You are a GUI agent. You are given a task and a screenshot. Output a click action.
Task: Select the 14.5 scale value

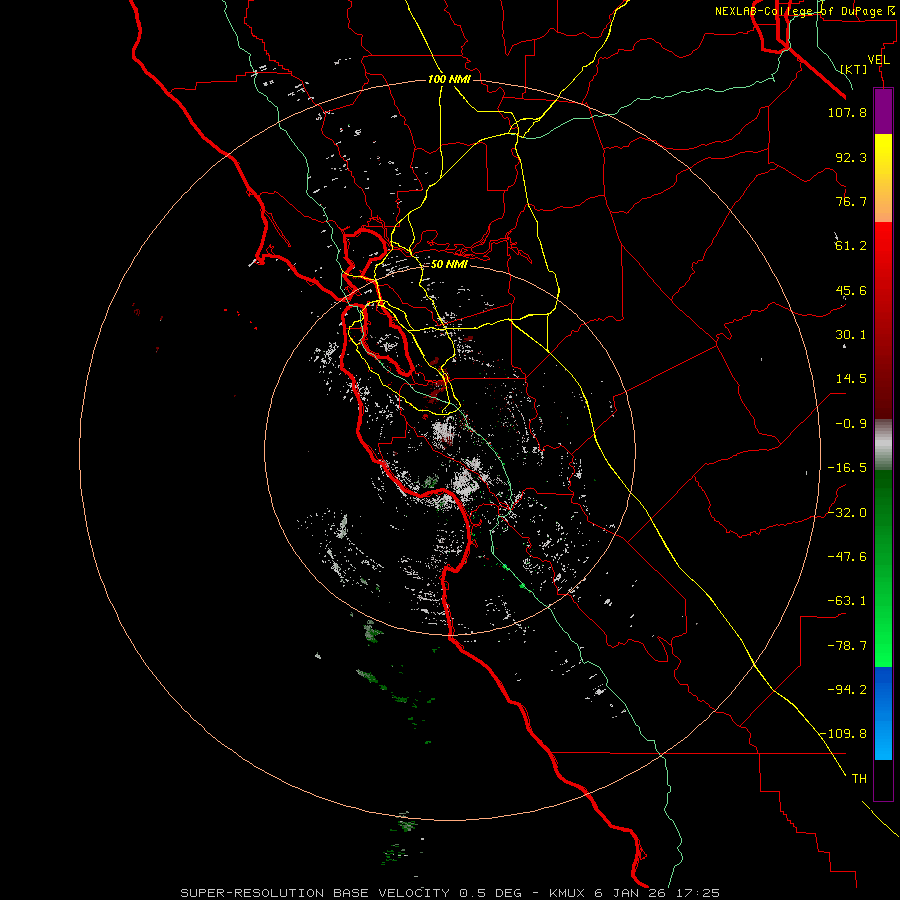click(x=851, y=379)
